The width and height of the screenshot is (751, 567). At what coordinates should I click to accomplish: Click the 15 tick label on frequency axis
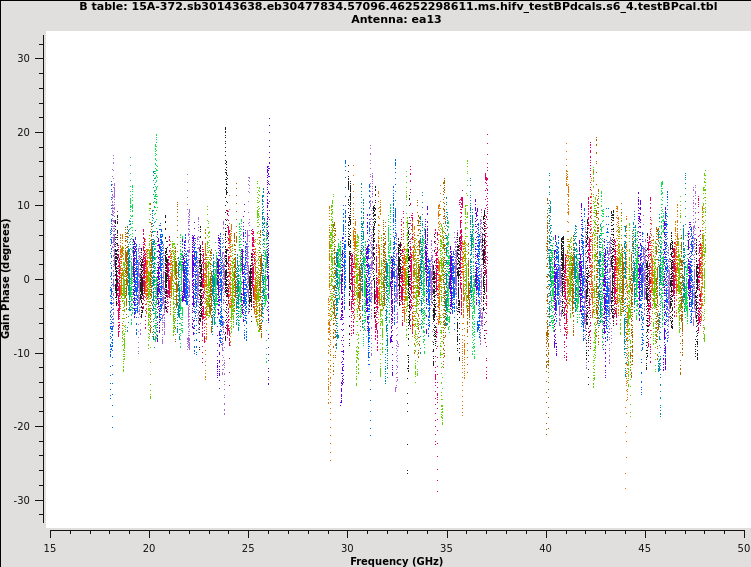[x=50, y=547]
